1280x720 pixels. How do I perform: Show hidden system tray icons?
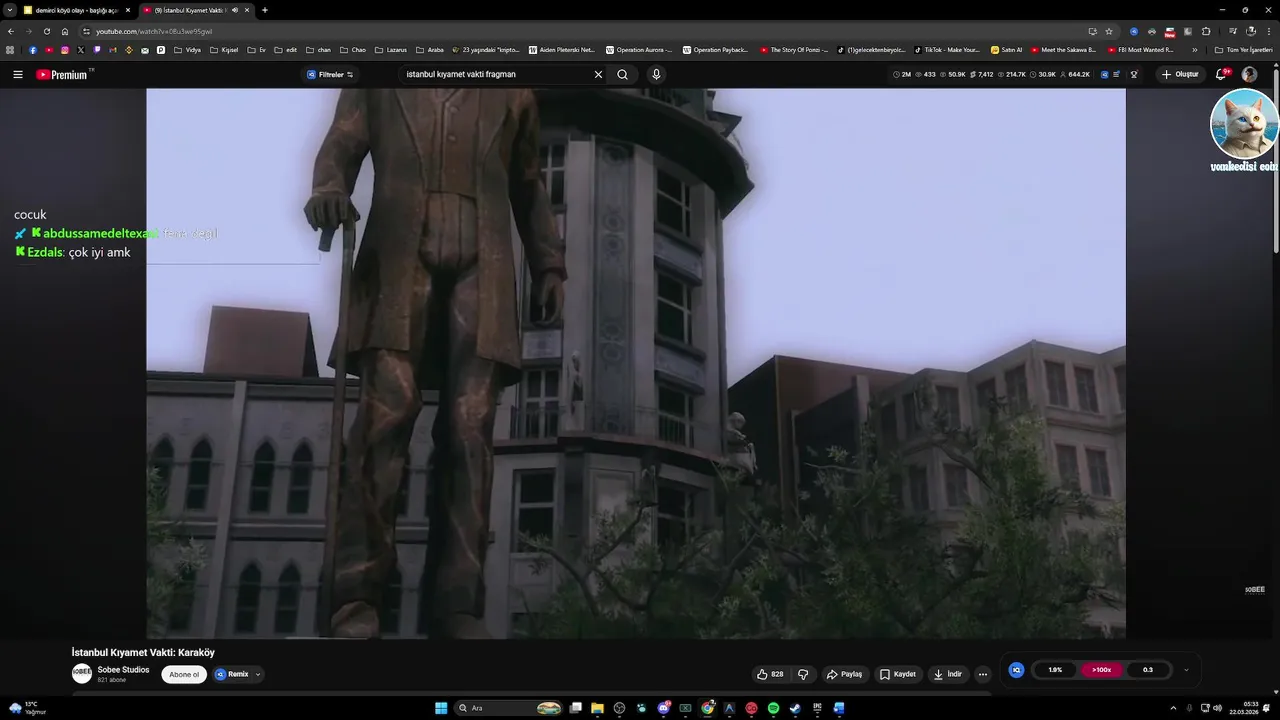click(1175, 708)
